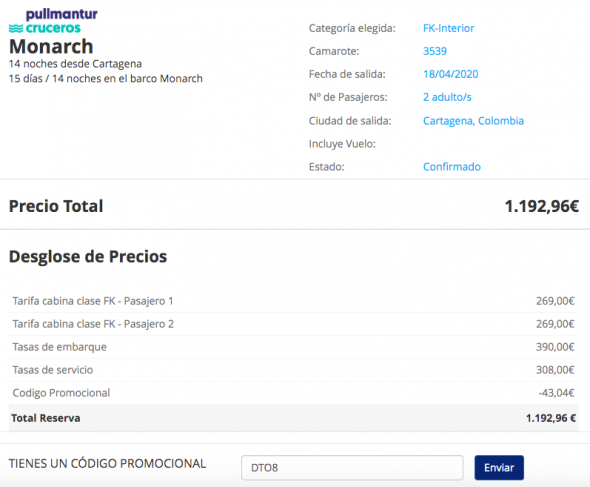Screen dimensions: 590x487
Task: Click cabin number 3539
Action: [435, 51]
